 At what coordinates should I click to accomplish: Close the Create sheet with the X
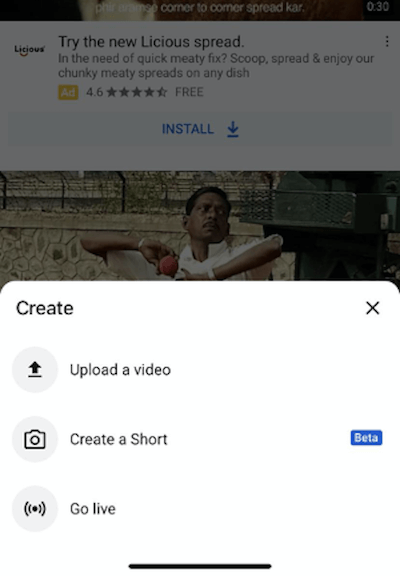click(372, 308)
